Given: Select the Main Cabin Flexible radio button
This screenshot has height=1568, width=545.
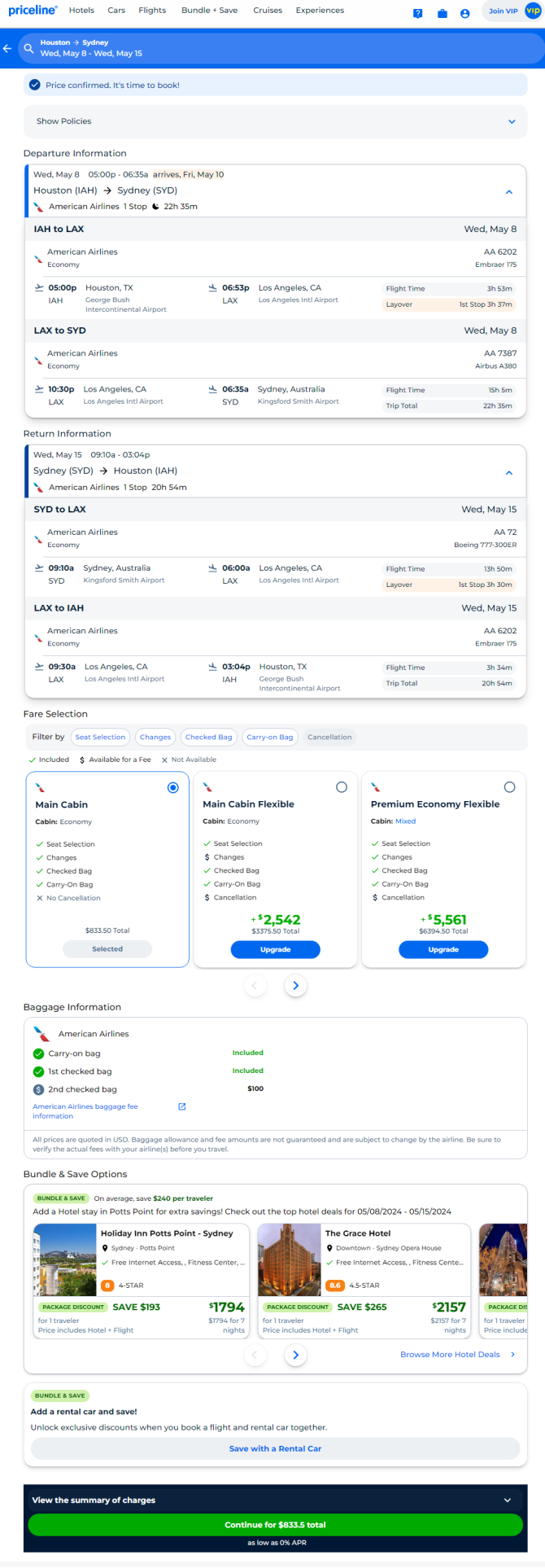Looking at the screenshot, I should pos(342,787).
